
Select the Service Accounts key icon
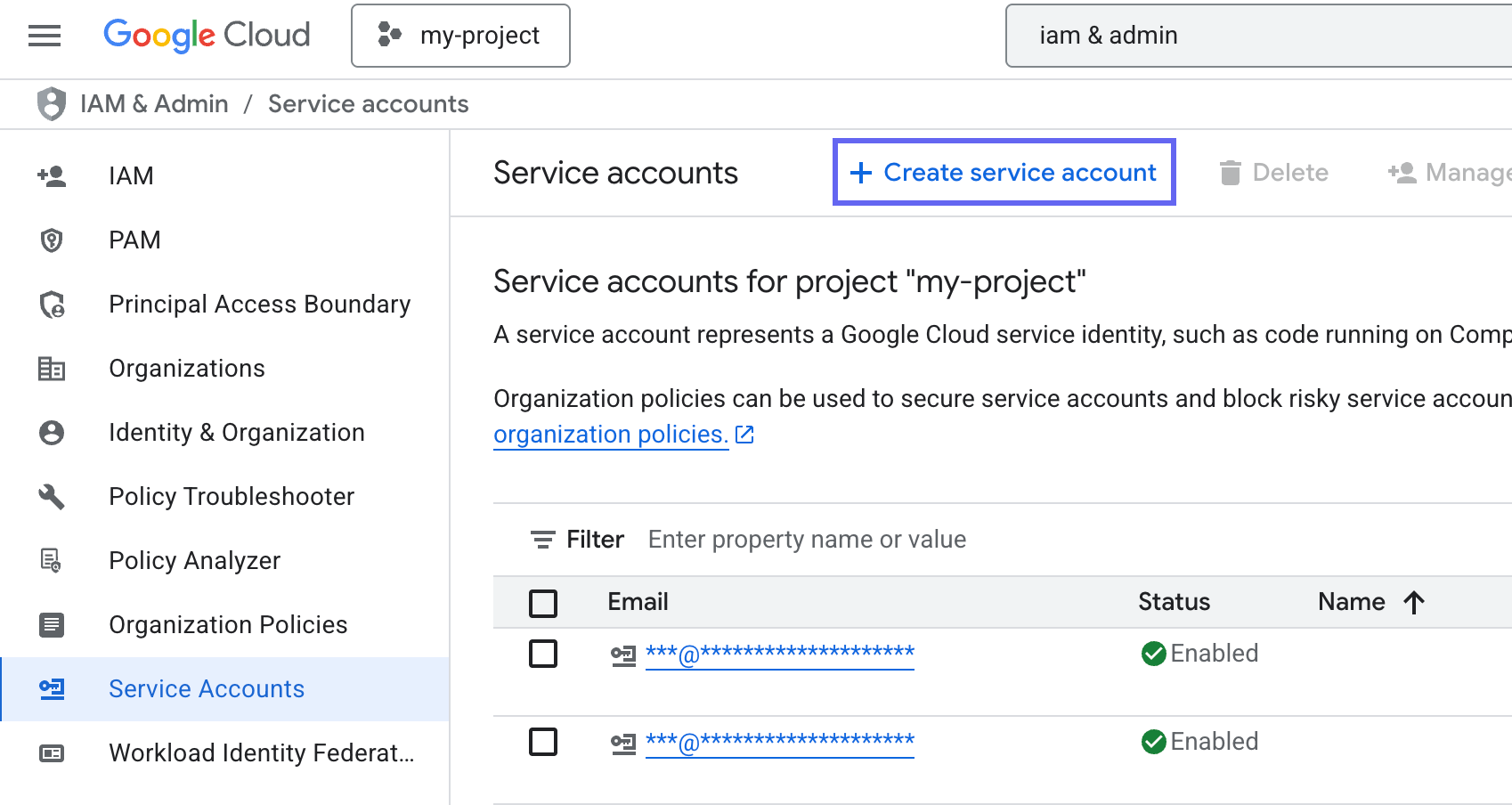[x=51, y=688]
